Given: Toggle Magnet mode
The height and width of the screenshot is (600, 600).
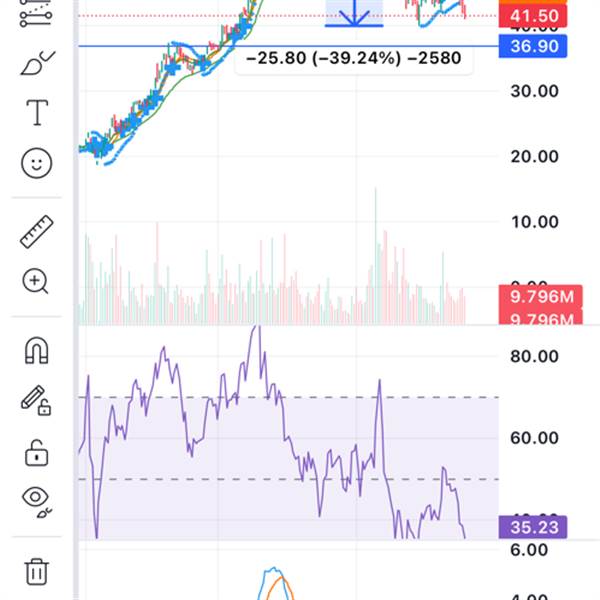Looking at the screenshot, I should (37, 350).
